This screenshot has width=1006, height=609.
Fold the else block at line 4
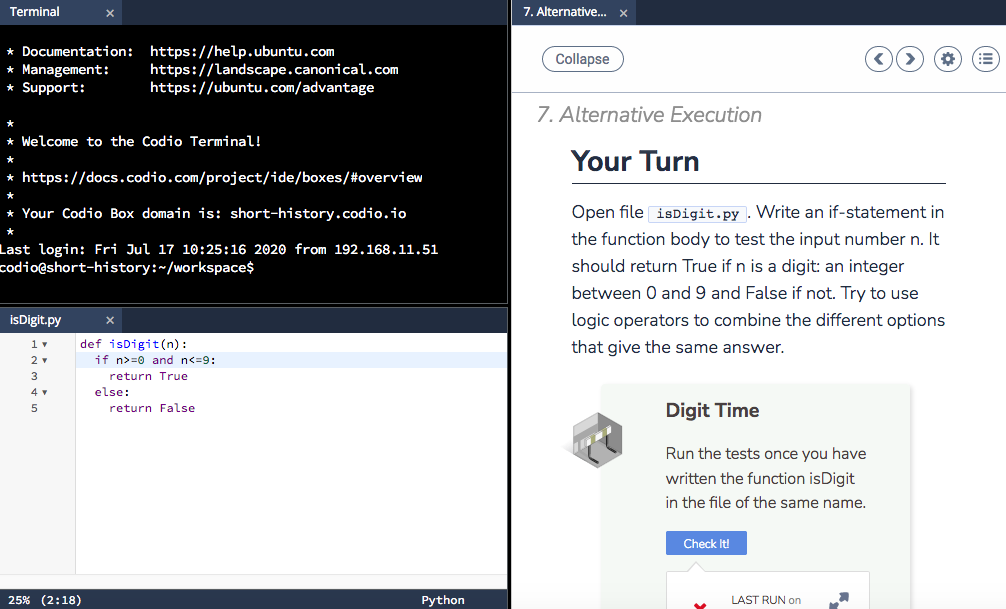click(x=45, y=392)
